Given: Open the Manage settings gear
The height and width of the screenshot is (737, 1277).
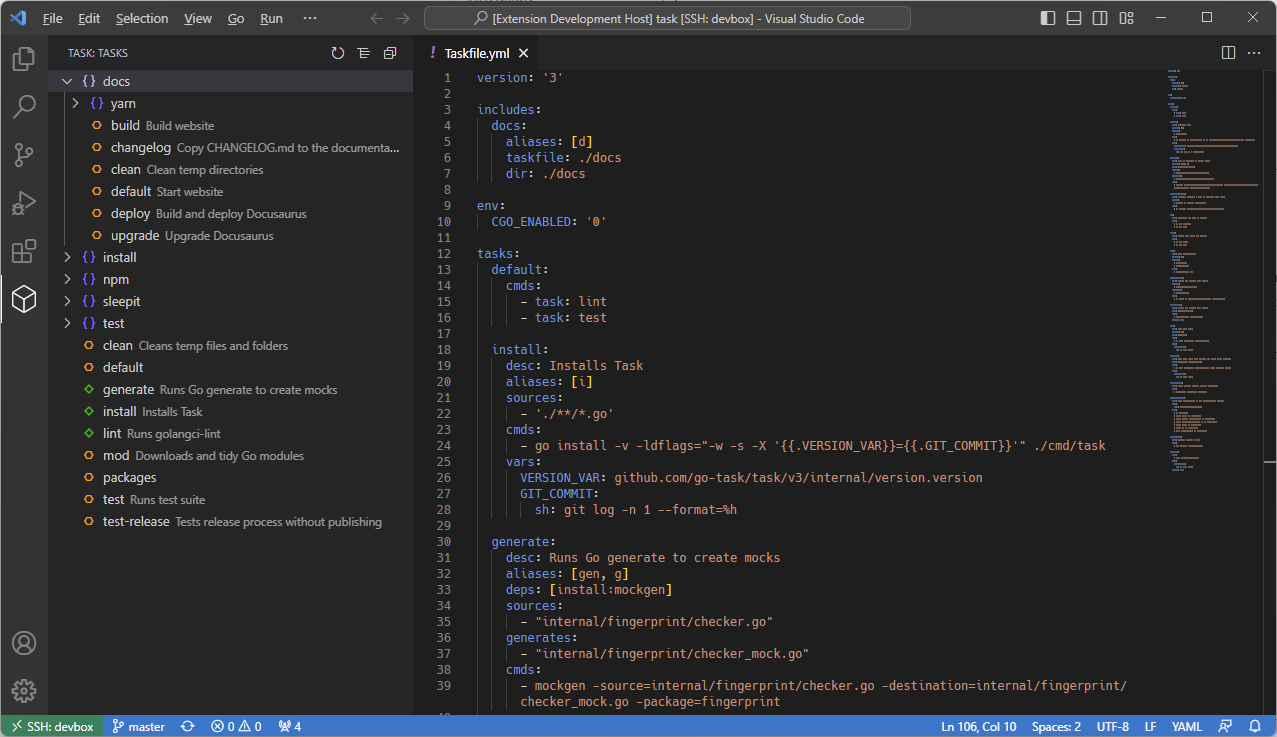Looking at the screenshot, I should [24, 690].
